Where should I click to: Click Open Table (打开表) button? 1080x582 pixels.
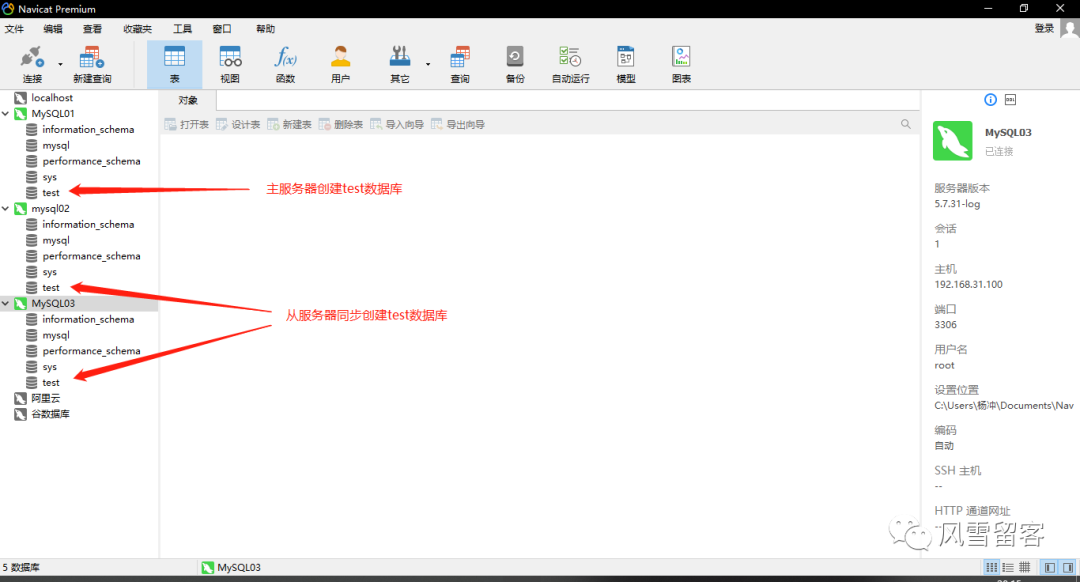click(187, 125)
